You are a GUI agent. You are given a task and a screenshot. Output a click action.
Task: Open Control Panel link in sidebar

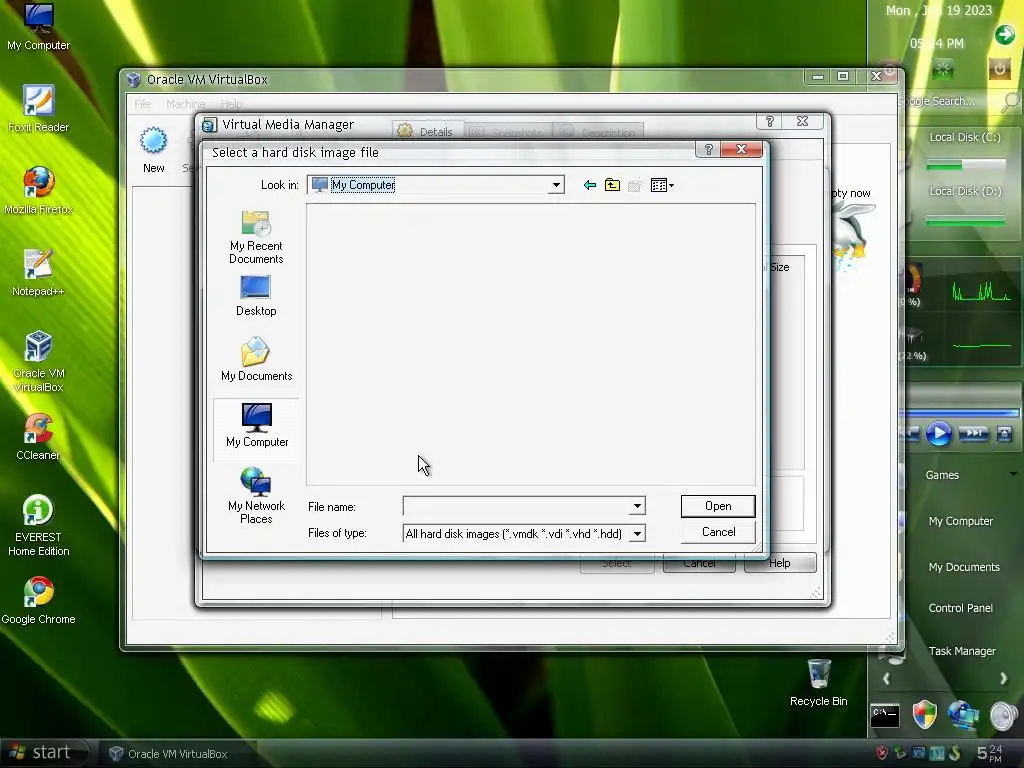click(x=961, y=608)
